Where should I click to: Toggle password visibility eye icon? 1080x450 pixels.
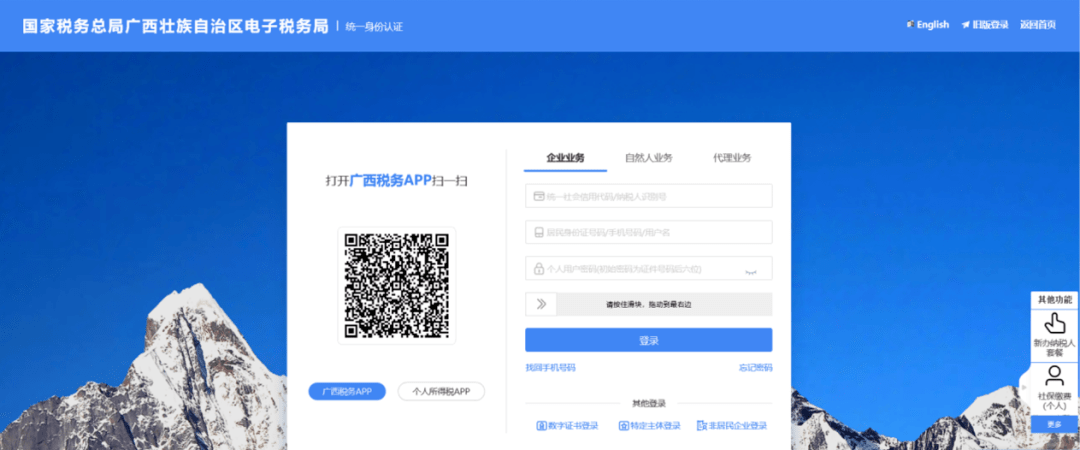tap(751, 271)
